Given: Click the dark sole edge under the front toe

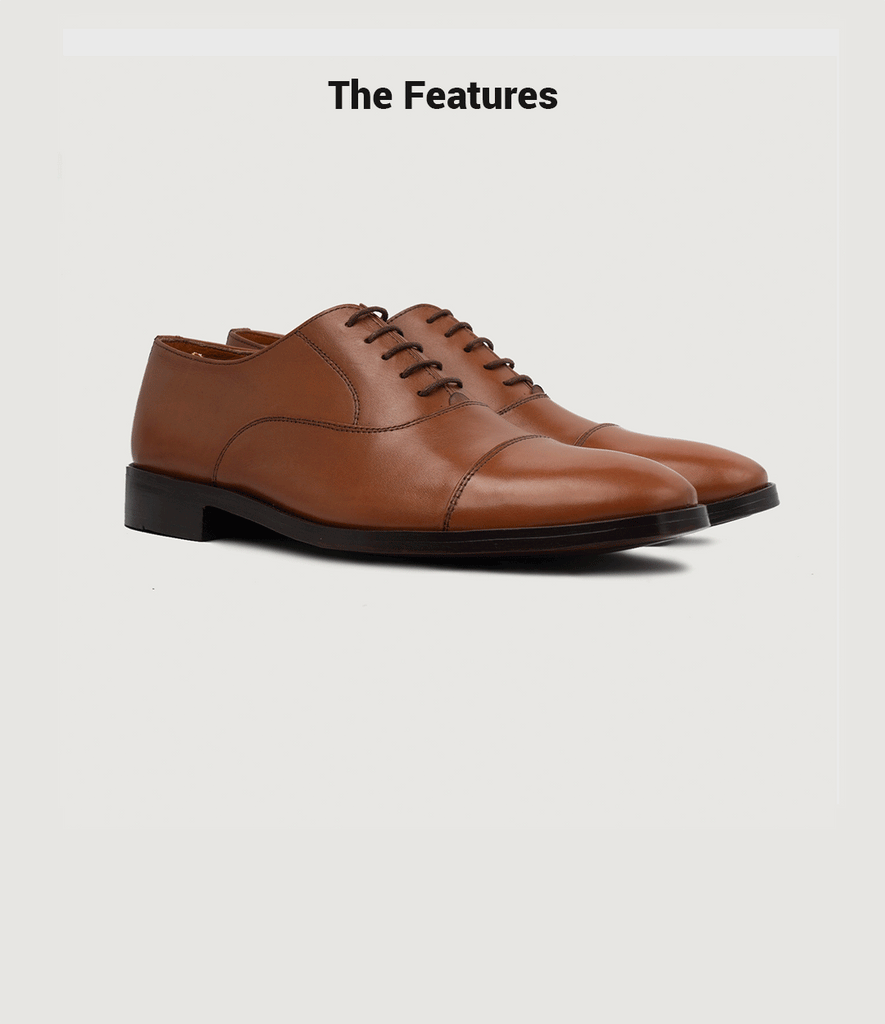Looking at the screenshot, I should click(575, 530).
